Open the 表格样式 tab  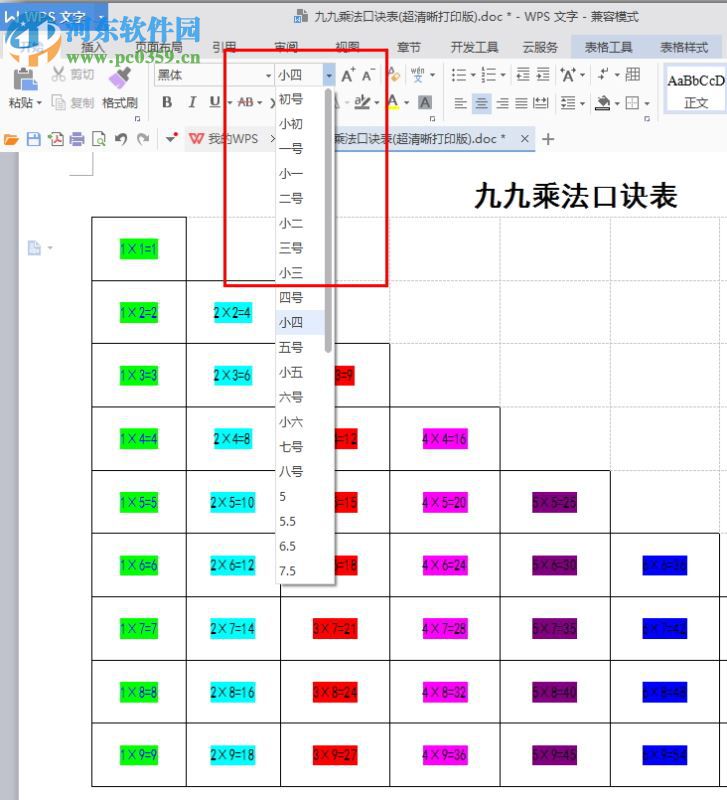coord(684,47)
